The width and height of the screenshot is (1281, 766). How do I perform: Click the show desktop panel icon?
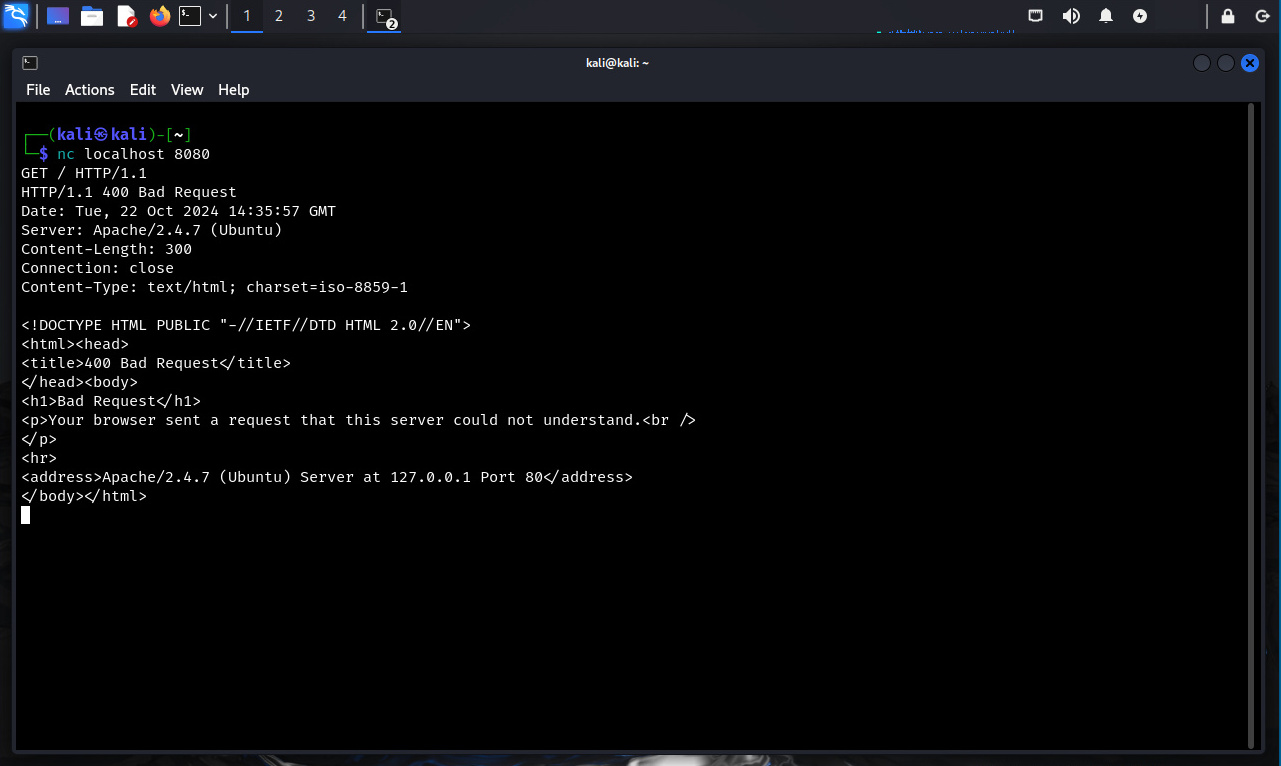click(x=58, y=16)
